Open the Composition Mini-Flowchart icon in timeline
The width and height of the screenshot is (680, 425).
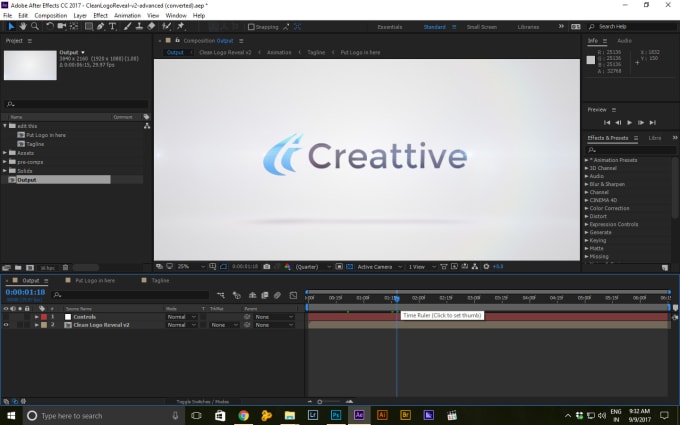click(221, 295)
